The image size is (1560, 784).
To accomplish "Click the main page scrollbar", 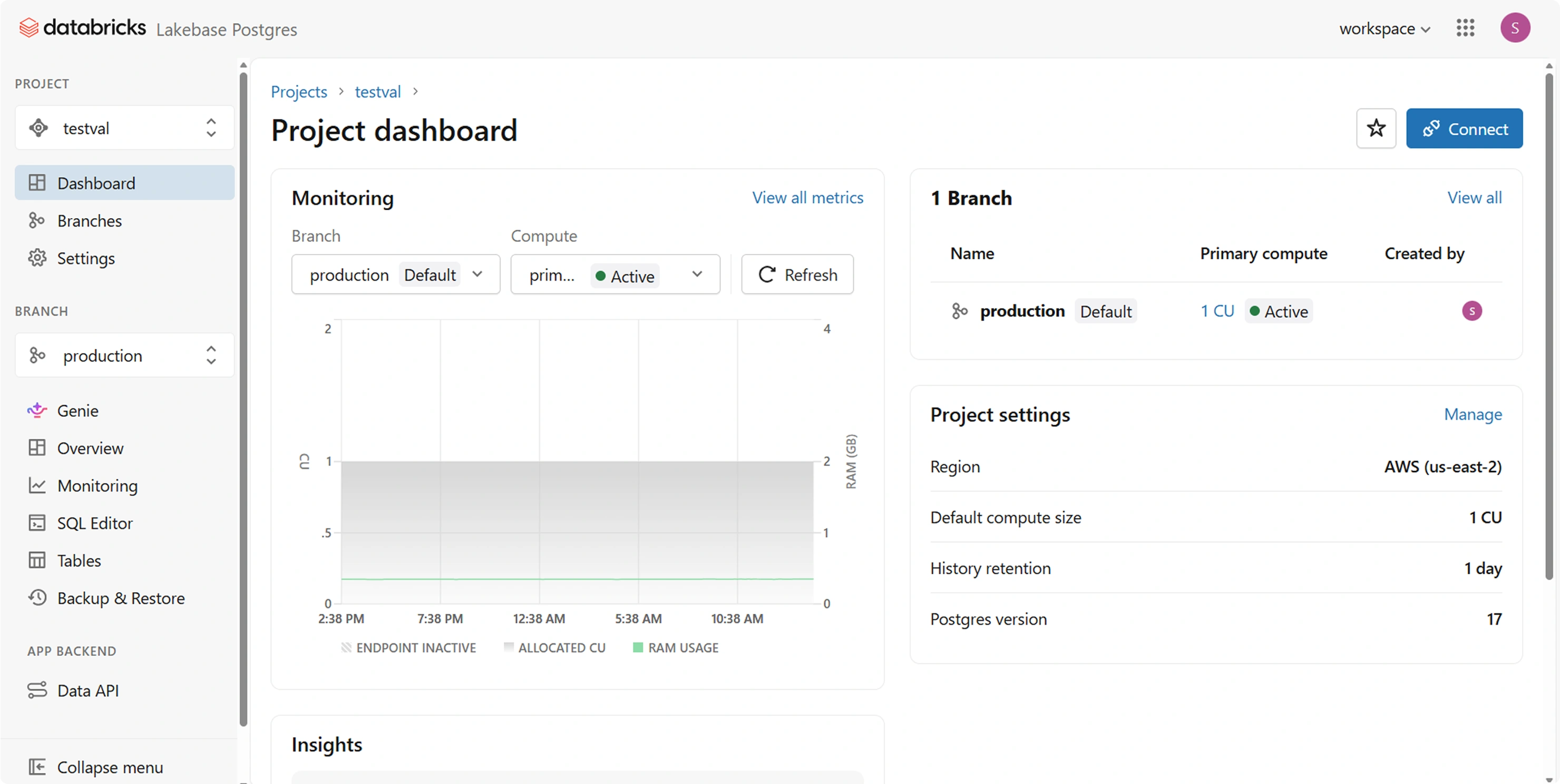I will click(1548, 327).
